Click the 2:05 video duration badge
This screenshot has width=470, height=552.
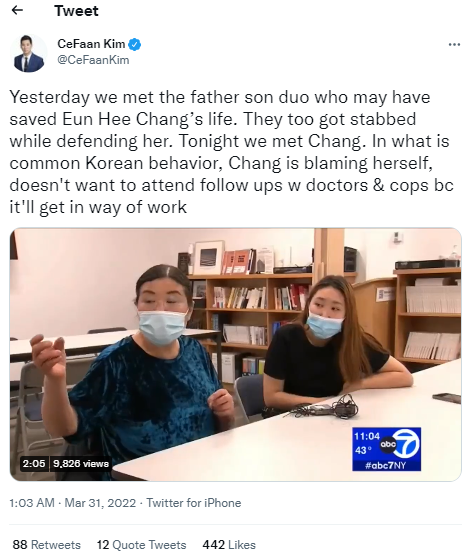point(34,463)
